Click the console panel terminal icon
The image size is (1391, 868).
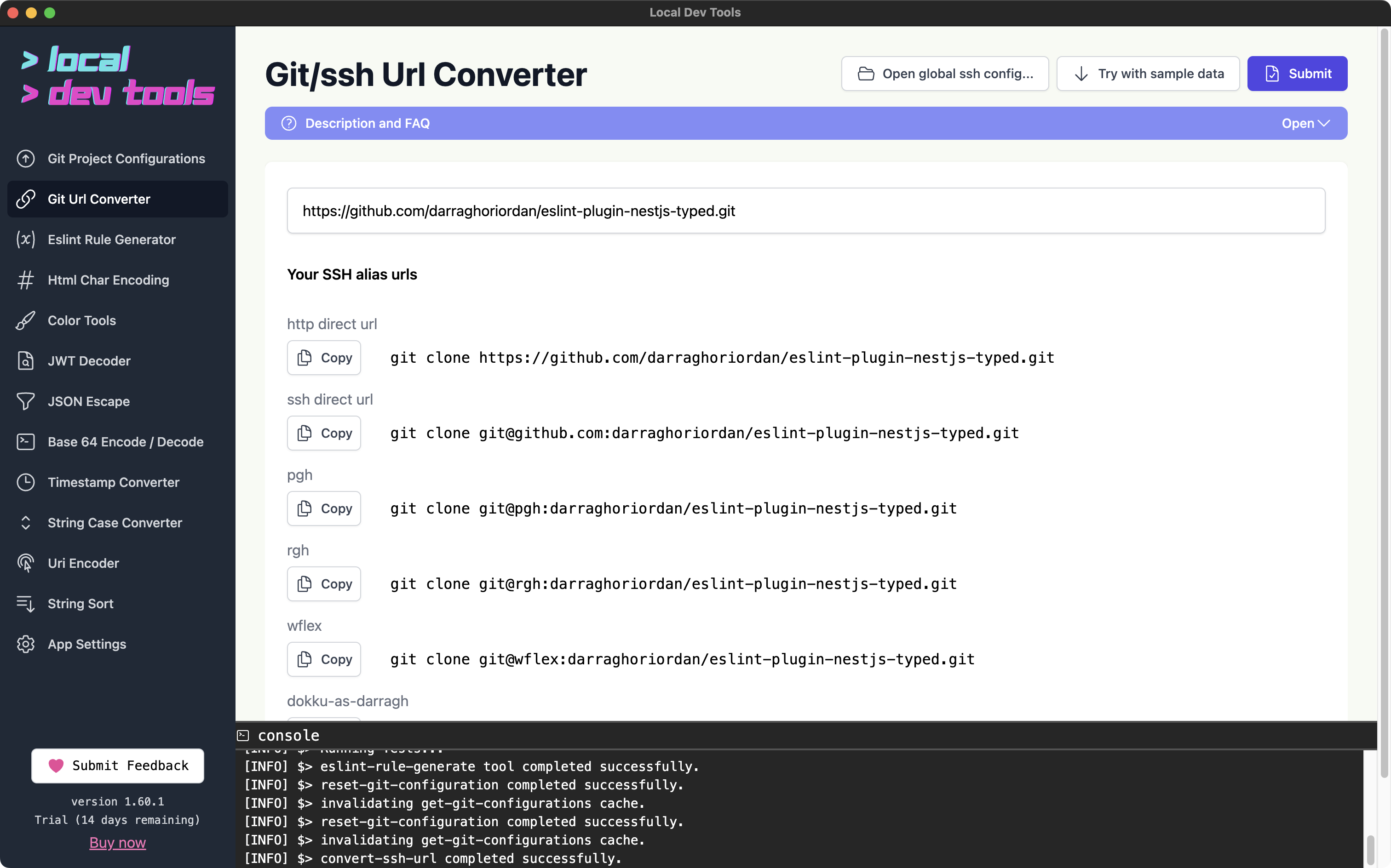(243, 736)
